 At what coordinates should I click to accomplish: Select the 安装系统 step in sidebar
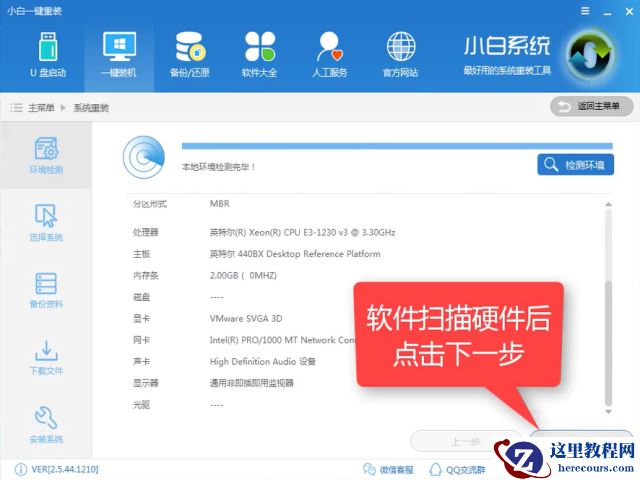pos(46,425)
